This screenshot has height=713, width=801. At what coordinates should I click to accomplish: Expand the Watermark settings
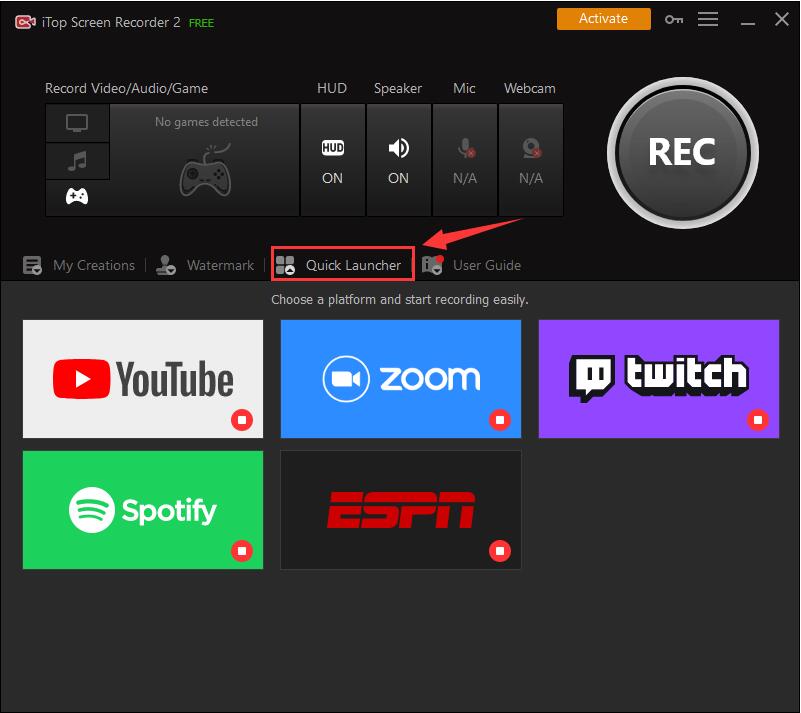[x=208, y=265]
